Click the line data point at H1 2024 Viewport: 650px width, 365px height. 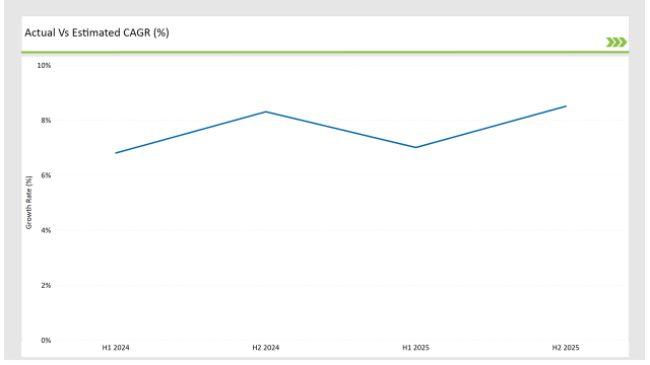116,153
